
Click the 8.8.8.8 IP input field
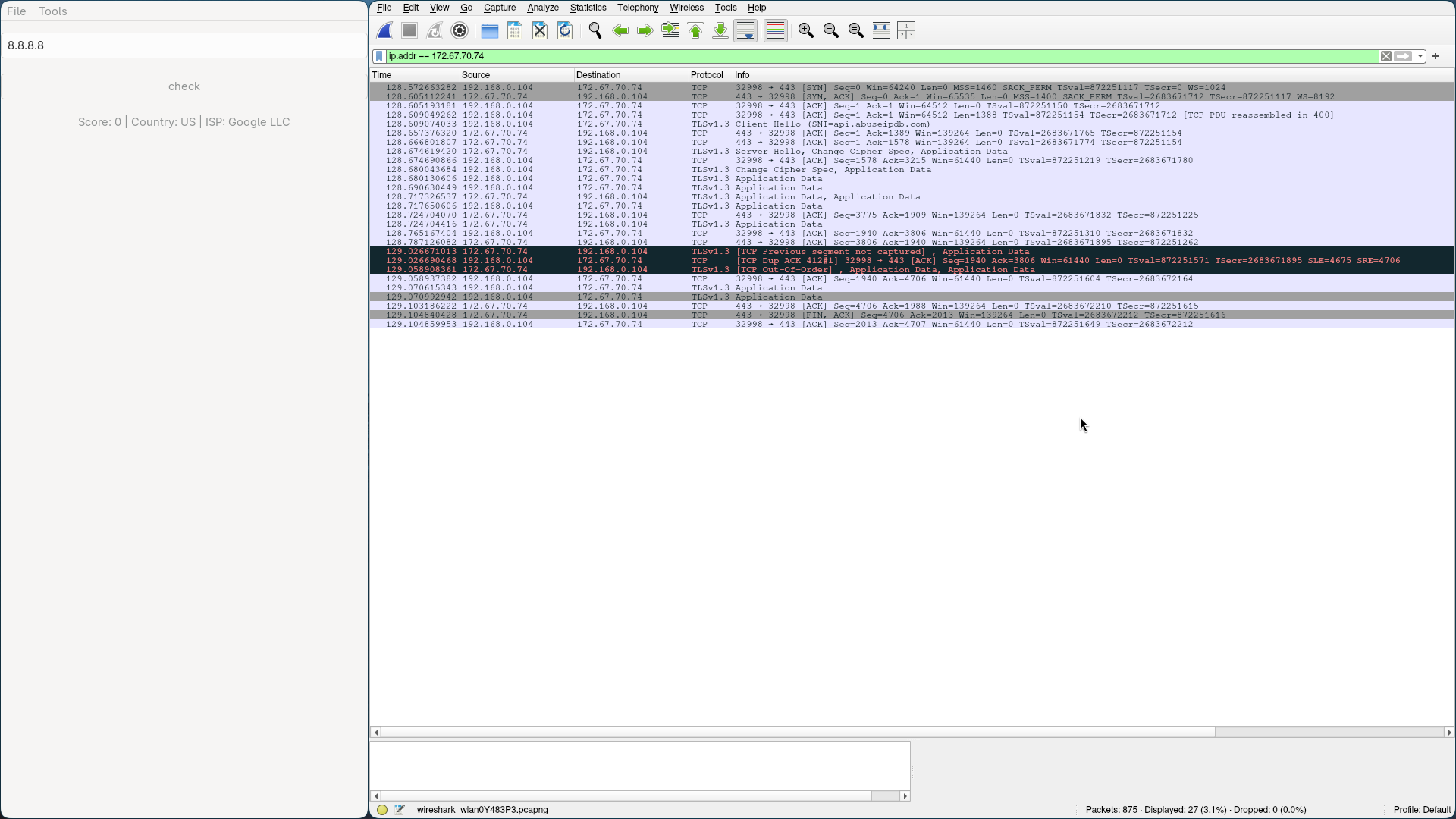(x=184, y=45)
